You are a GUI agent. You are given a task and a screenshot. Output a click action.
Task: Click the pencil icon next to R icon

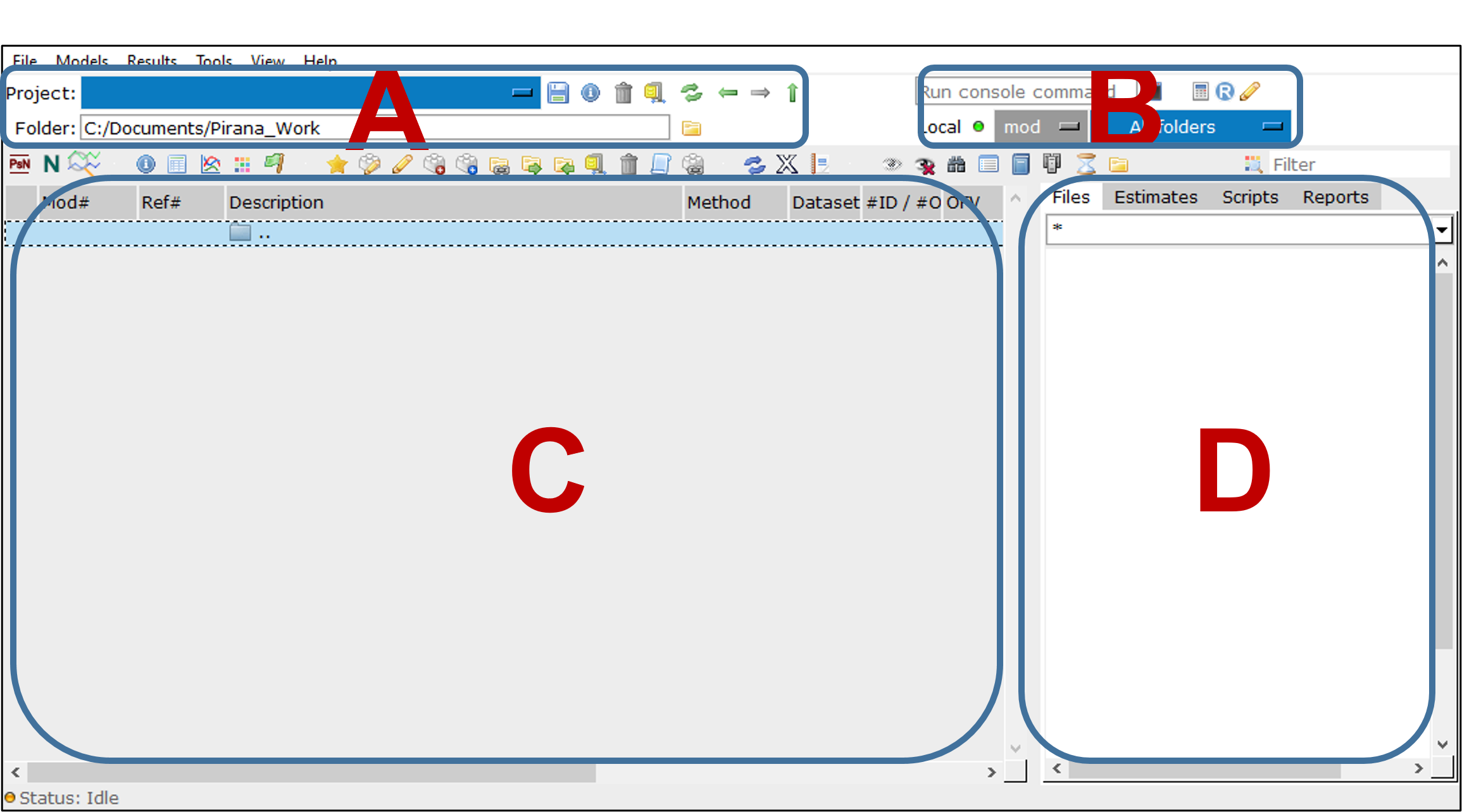pyautogui.click(x=1250, y=92)
